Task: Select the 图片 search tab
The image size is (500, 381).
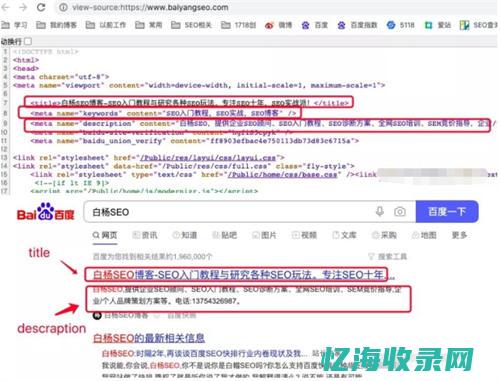Action: coord(264,235)
